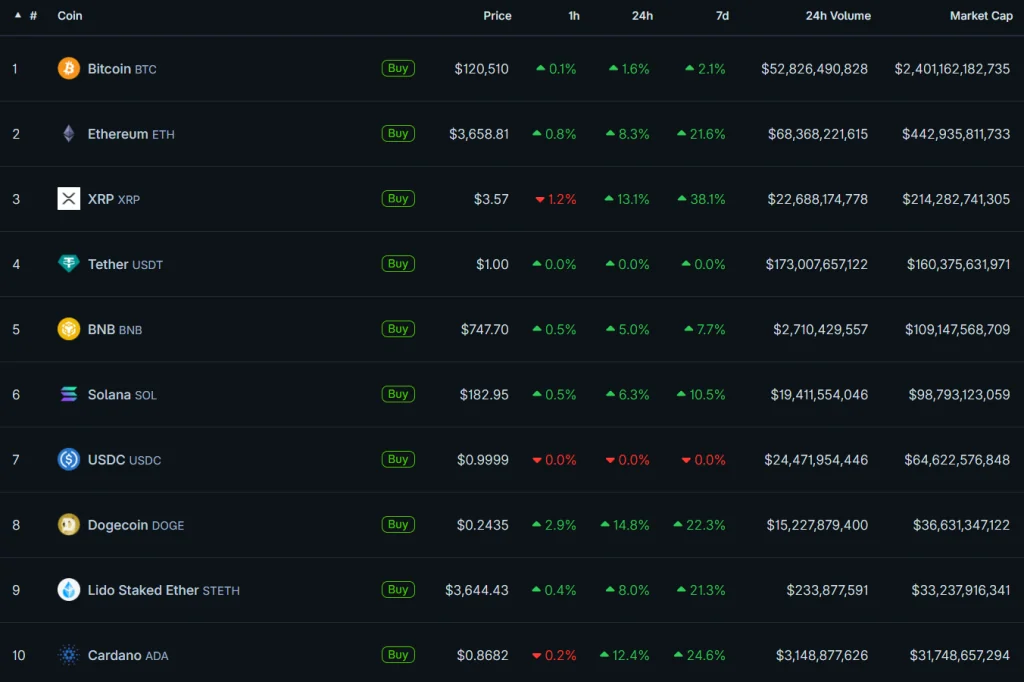Click BNB price $747.70
Image resolution: width=1024 pixels, height=682 pixels.
[x=485, y=329]
